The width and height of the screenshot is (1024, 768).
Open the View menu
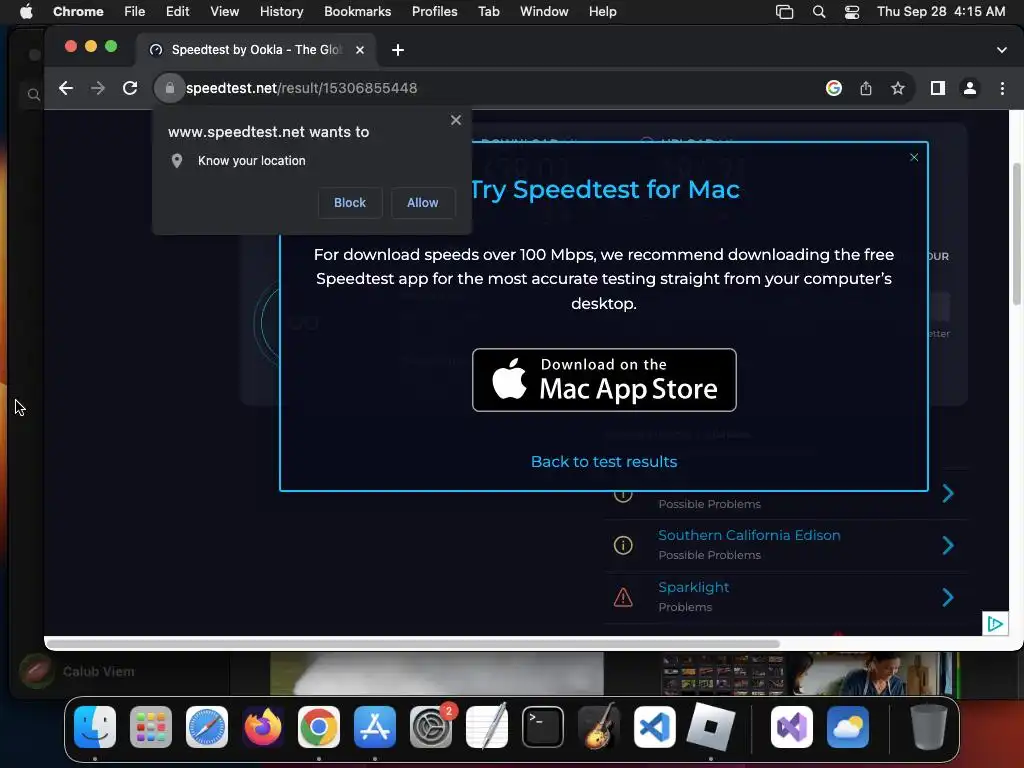(x=225, y=12)
